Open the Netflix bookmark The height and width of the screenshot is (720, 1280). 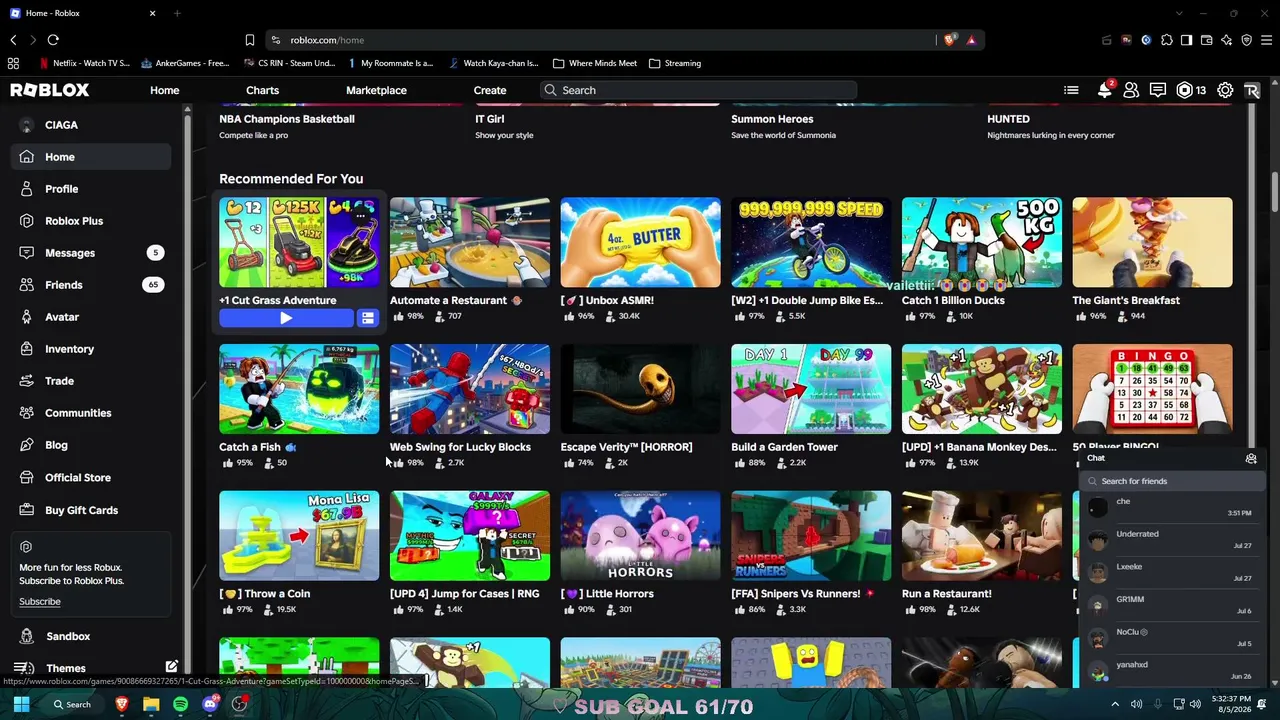point(84,63)
